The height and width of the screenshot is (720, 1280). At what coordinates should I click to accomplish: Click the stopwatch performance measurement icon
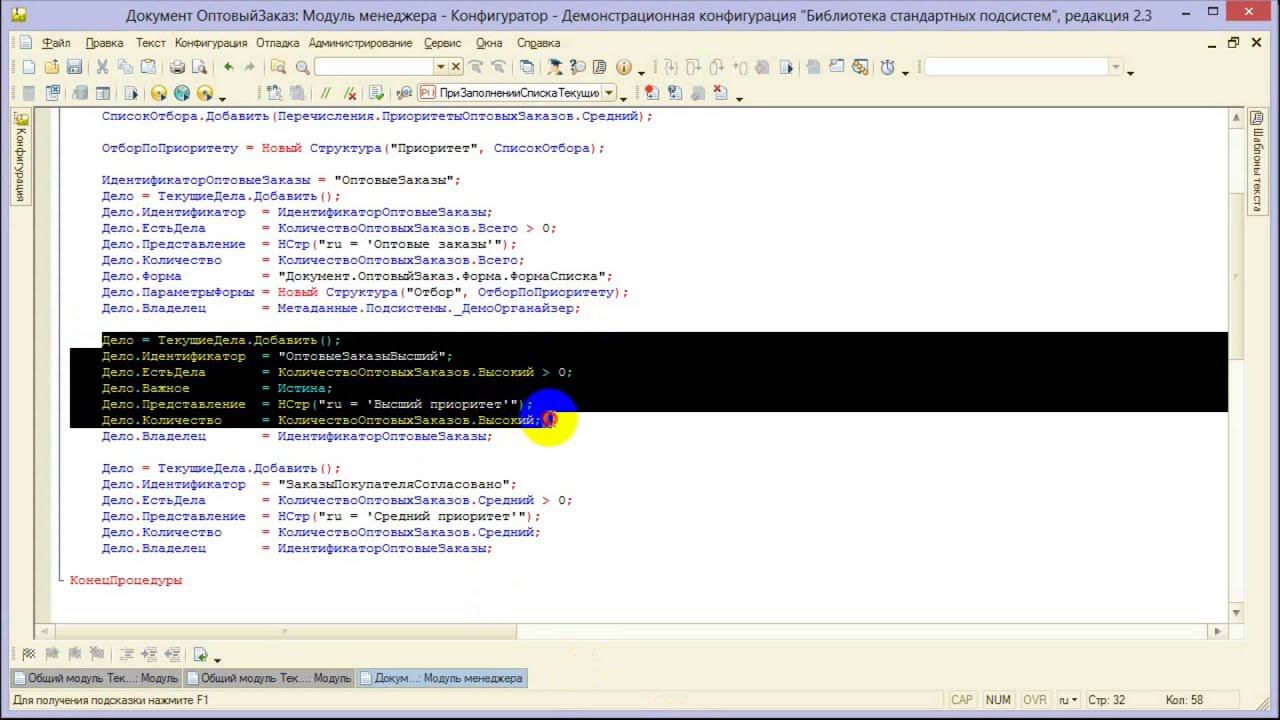[x=887, y=67]
